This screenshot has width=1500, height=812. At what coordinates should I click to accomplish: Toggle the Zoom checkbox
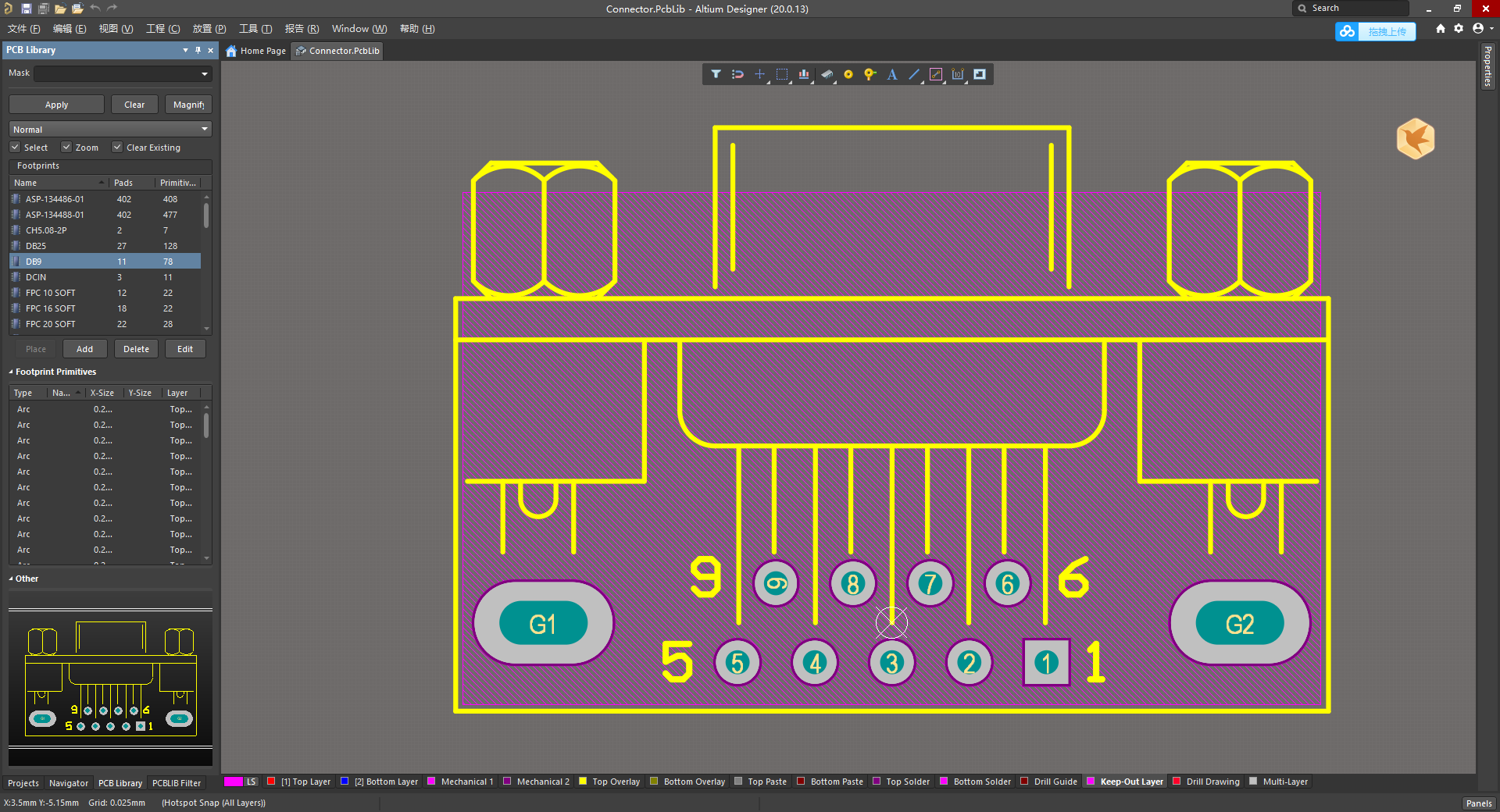coord(66,147)
